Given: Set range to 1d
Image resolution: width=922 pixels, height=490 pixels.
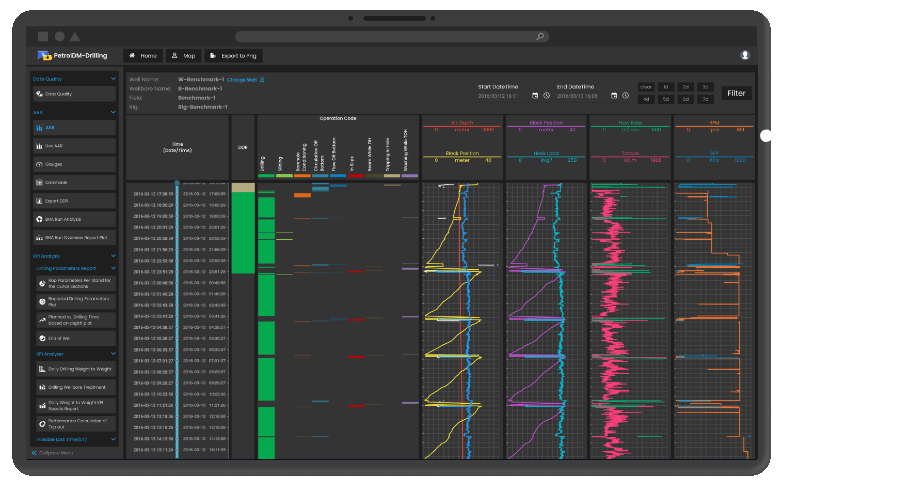Looking at the screenshot, I should click(x=666, y=87).
